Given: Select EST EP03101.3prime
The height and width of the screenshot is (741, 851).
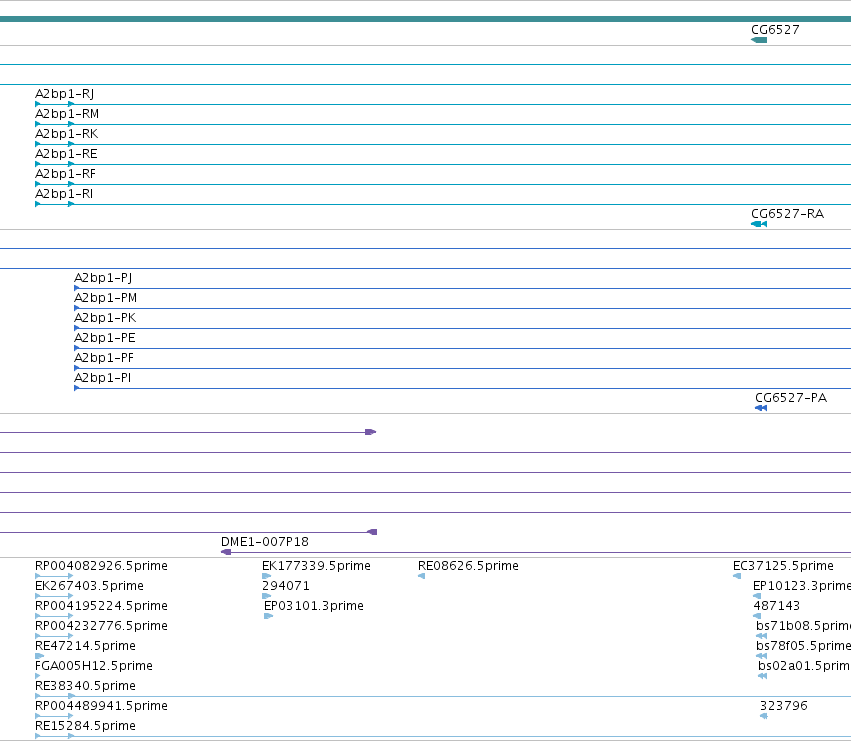Looking at the screenshot, I should [x=314, y=606].
